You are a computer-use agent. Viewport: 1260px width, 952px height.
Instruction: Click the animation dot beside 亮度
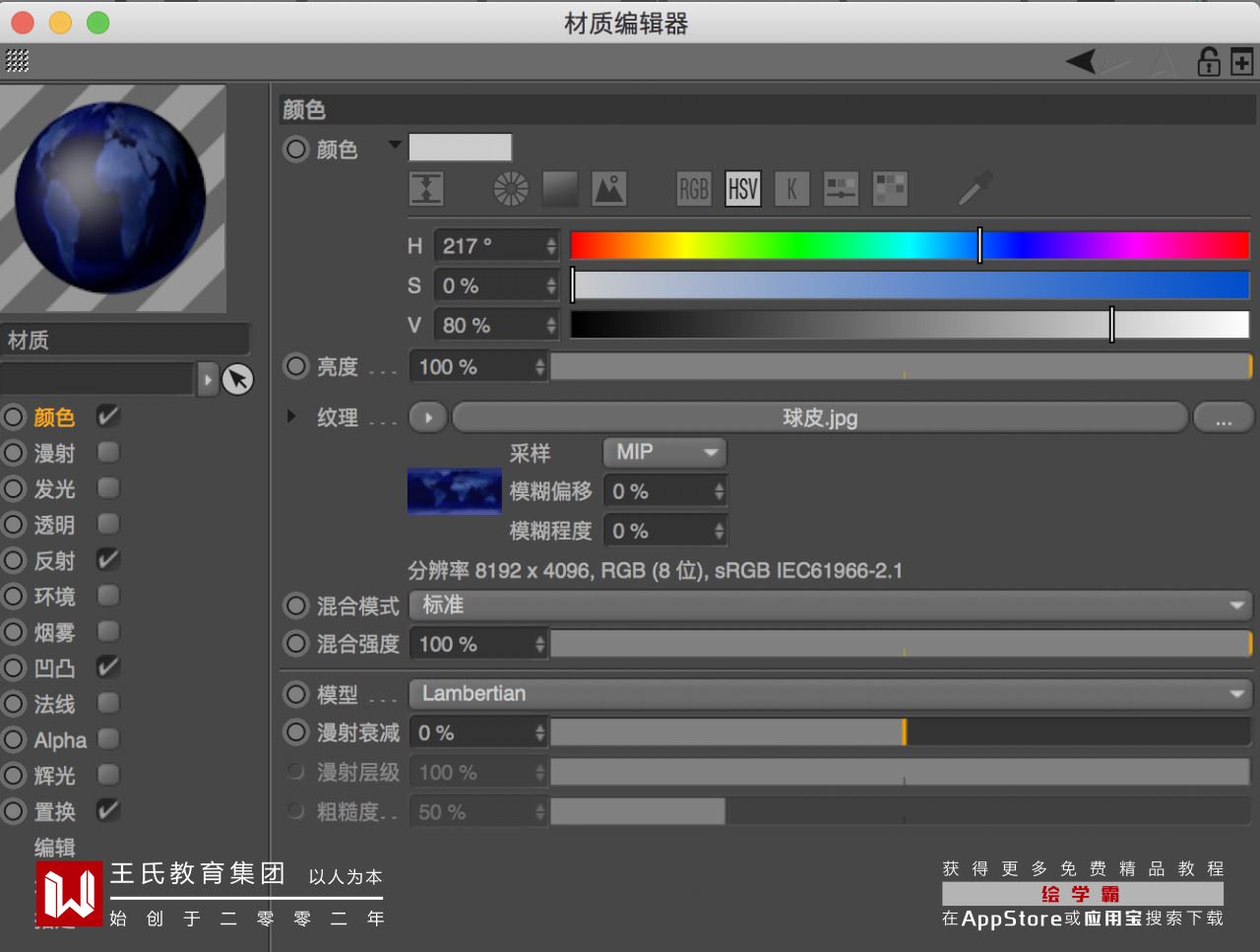click(296, 367)
